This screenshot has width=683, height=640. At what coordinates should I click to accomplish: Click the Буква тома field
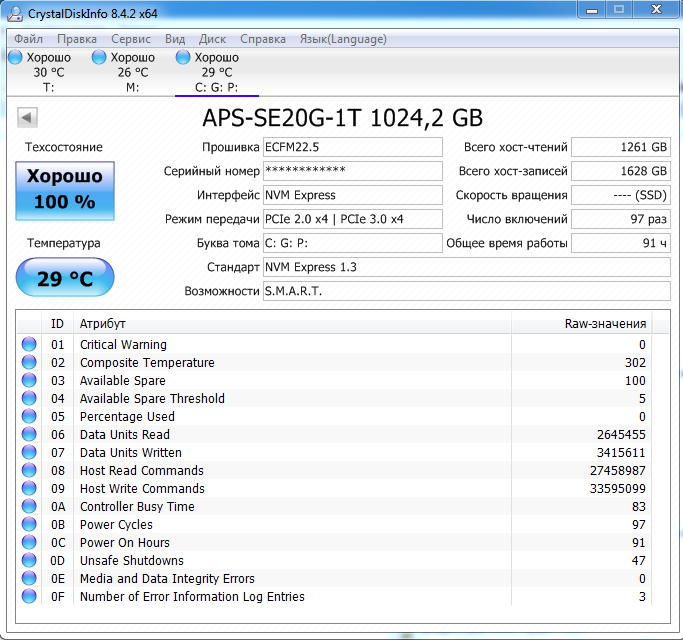353,243
